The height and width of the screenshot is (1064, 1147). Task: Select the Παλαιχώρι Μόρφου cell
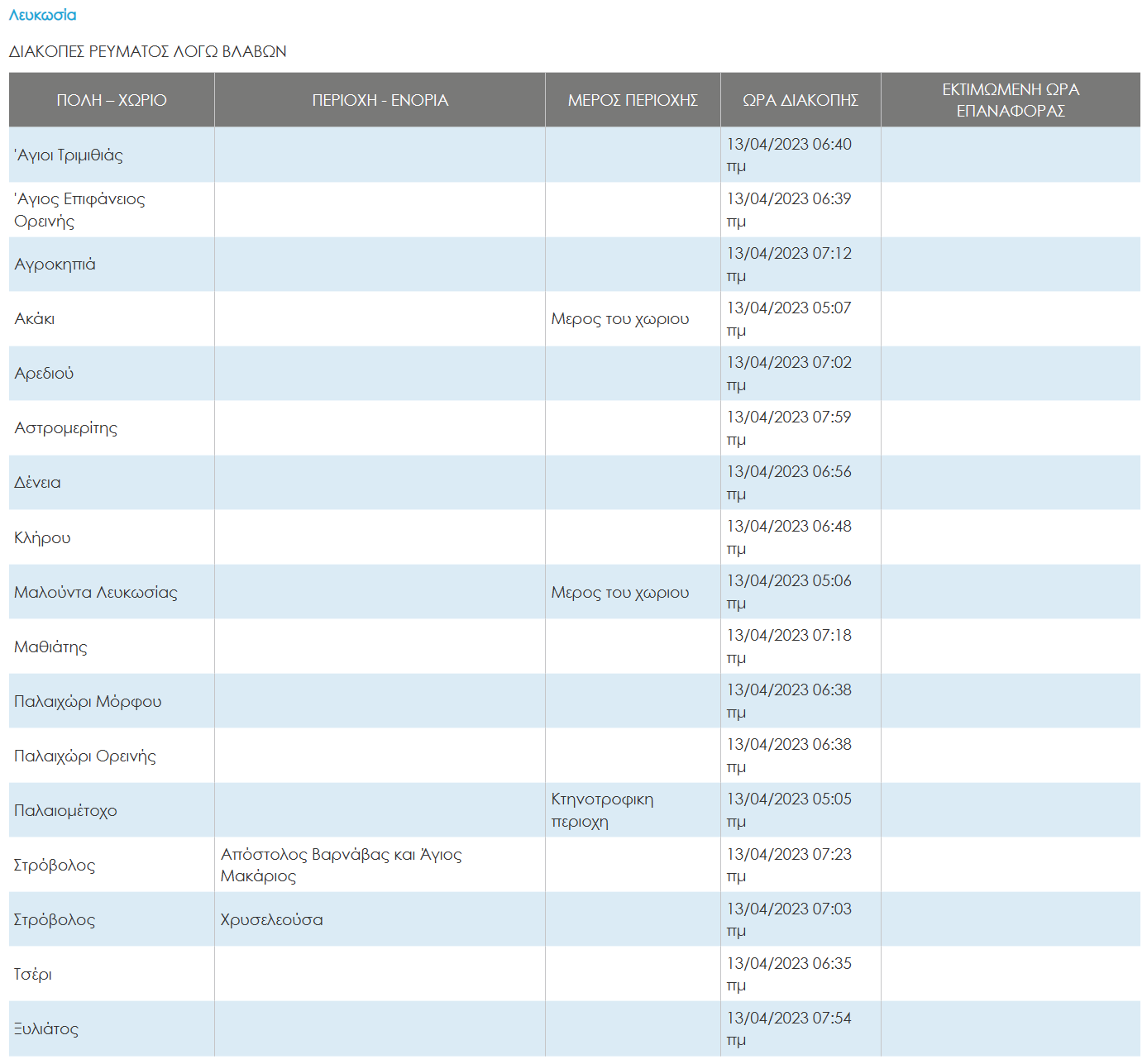coord(112,701)
